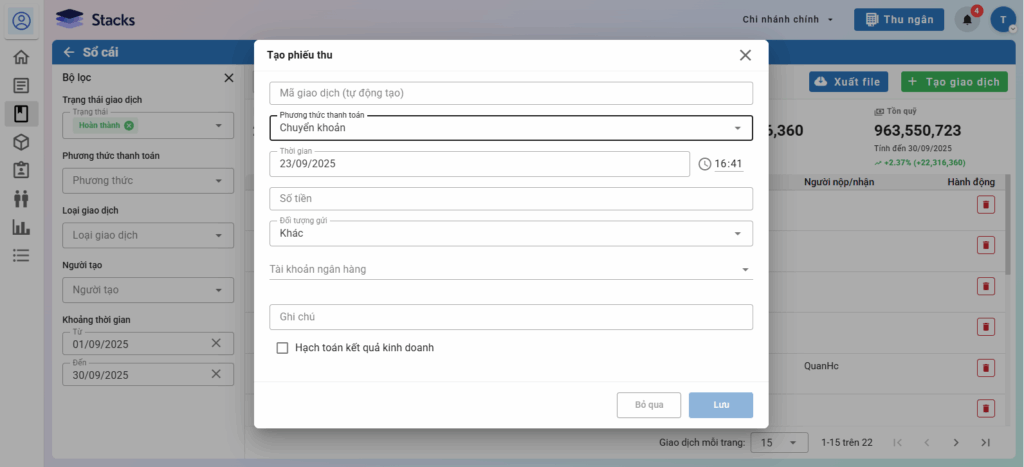Expand the Phương thức thanh toán dropdown
This screenshot has height=467, width=1024.
[737, 128]
